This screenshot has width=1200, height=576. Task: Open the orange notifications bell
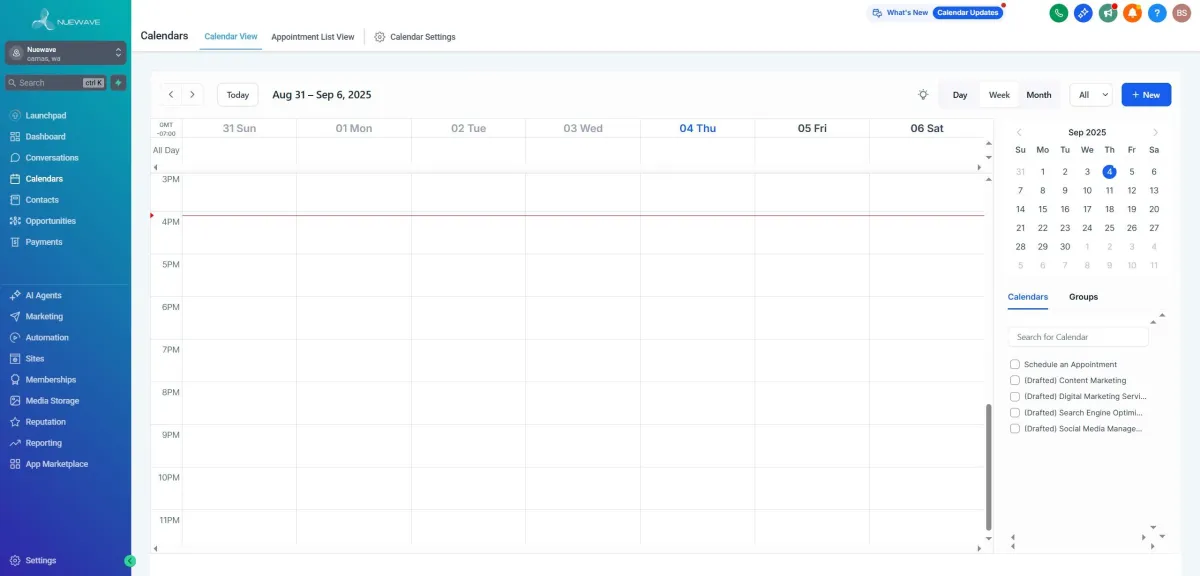coord(1132,13)
